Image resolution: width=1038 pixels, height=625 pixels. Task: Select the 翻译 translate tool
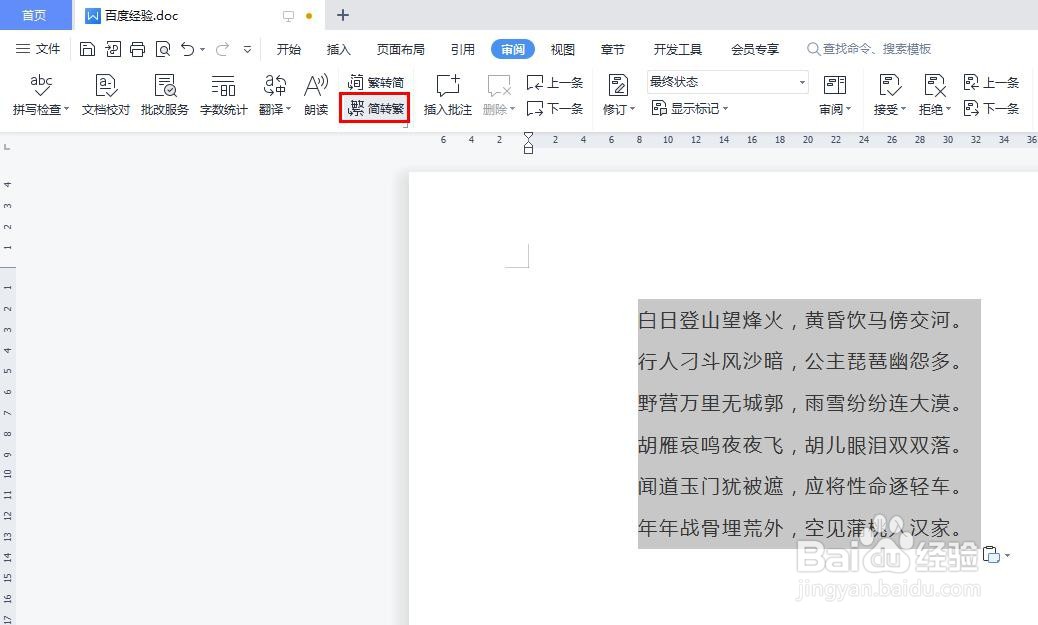[274, 95]
